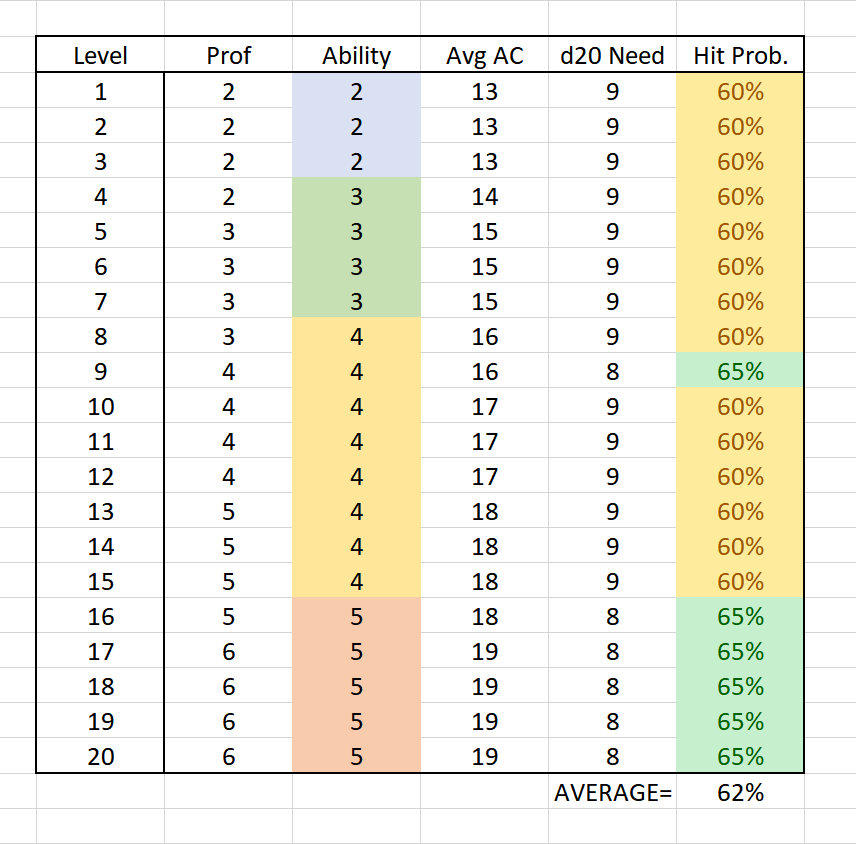Select the Prof value in Level 17 row

pos(229,652)
